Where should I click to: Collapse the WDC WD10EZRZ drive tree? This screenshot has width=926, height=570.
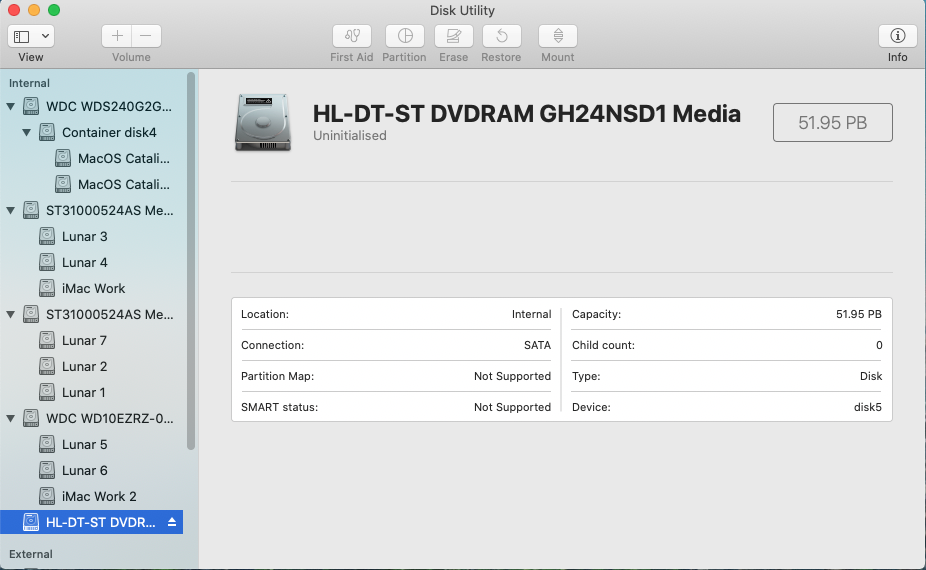[11, 418]
